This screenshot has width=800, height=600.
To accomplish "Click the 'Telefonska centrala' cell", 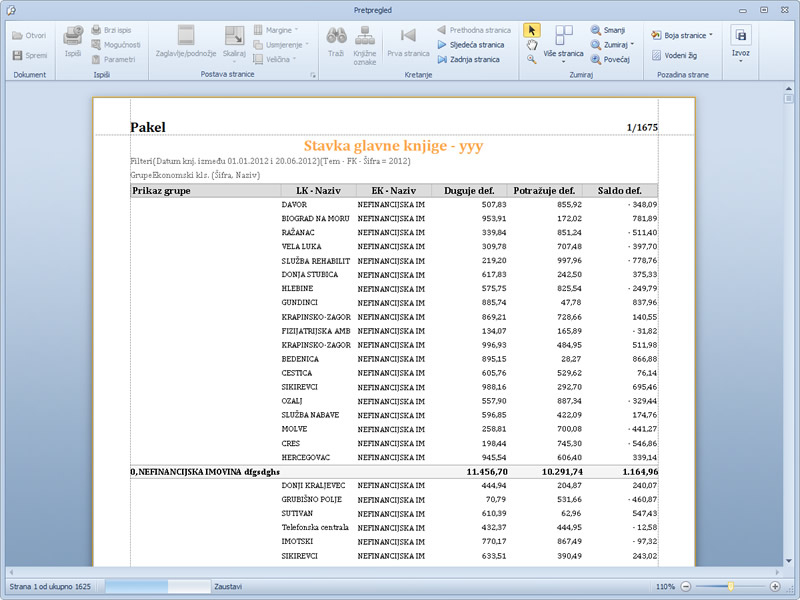I will 315,528.
